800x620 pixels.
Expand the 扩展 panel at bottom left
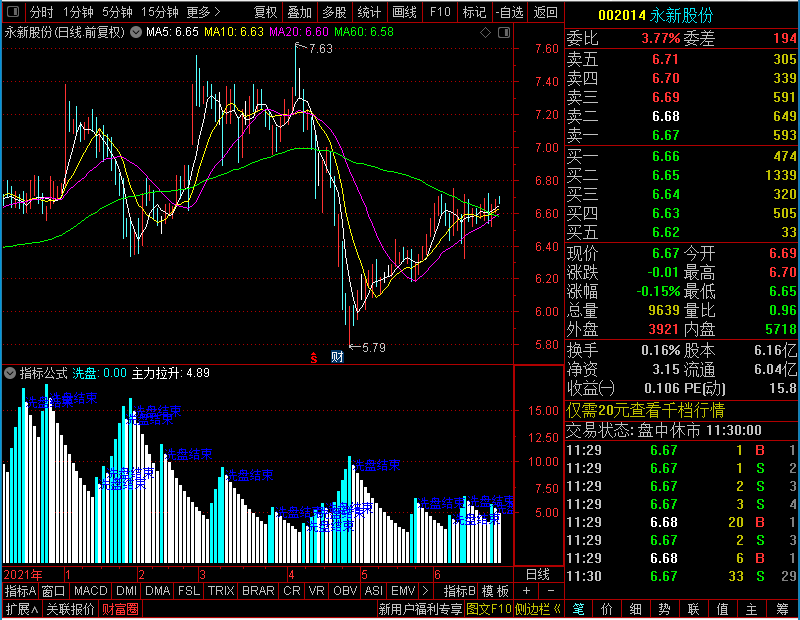22,609
